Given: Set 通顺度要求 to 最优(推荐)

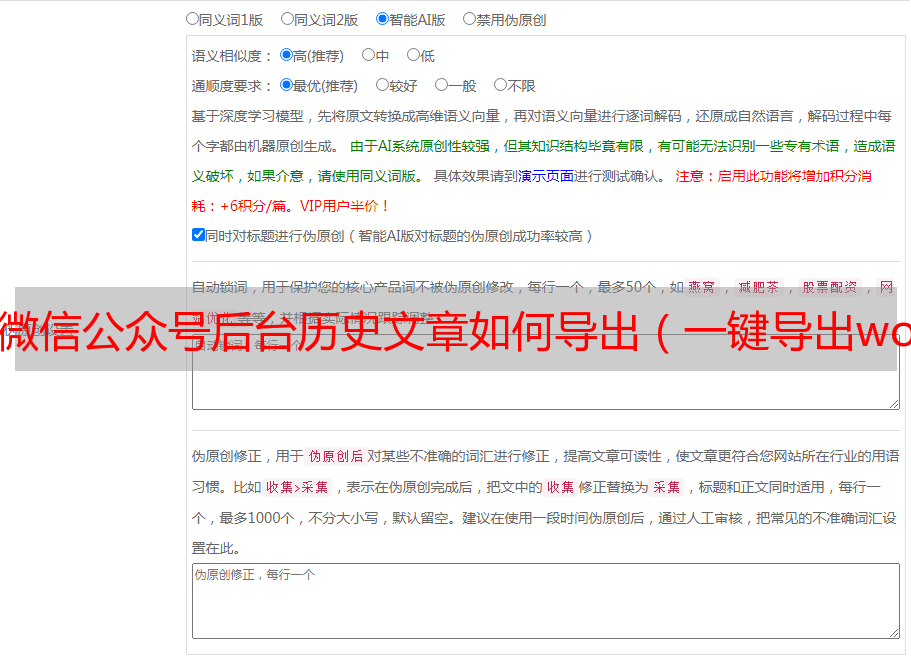Looking at the screenshot, I should click(286, 85).
